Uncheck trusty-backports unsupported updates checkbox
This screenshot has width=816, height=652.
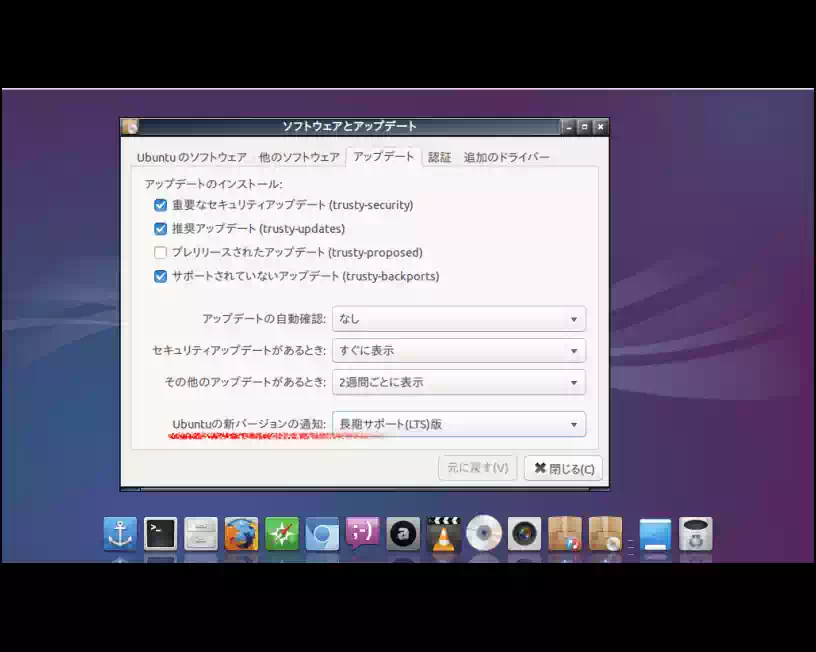pyautogui.click(x=160, y=276)
